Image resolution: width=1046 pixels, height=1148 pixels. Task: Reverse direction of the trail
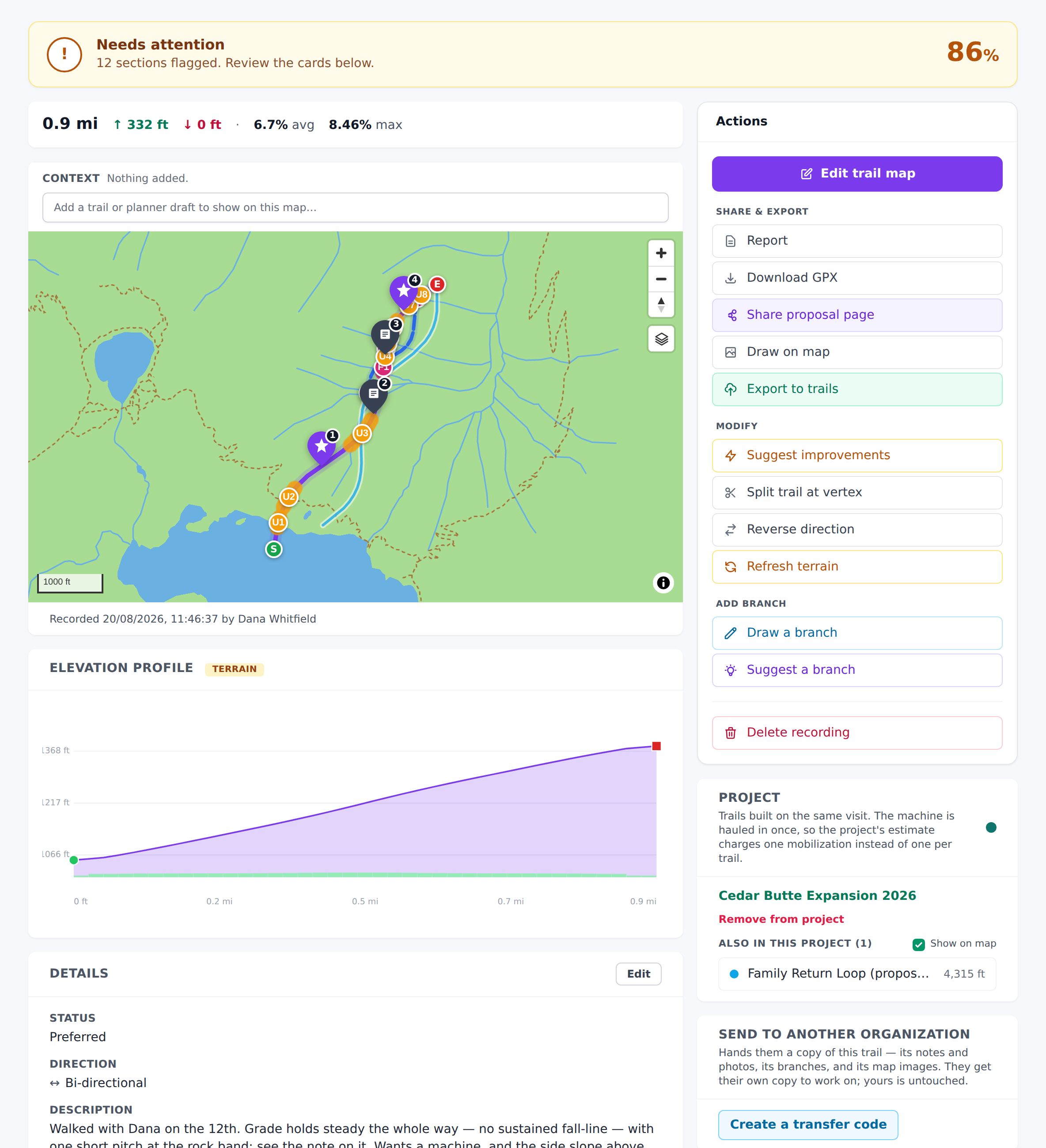[857, 529]
